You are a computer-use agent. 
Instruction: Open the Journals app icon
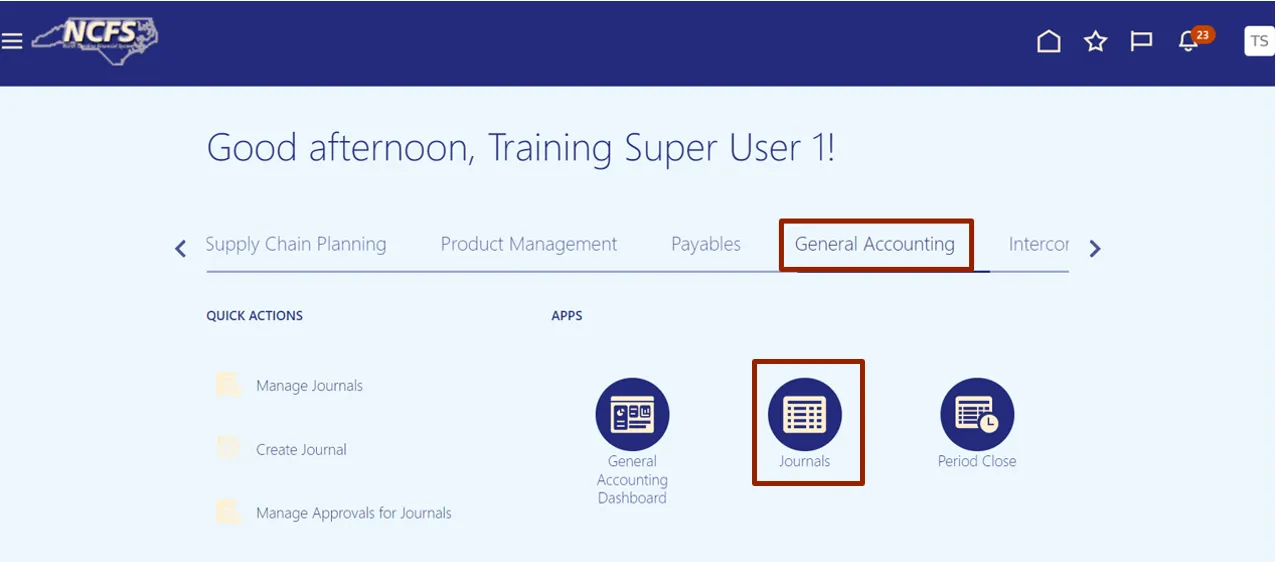805,414
